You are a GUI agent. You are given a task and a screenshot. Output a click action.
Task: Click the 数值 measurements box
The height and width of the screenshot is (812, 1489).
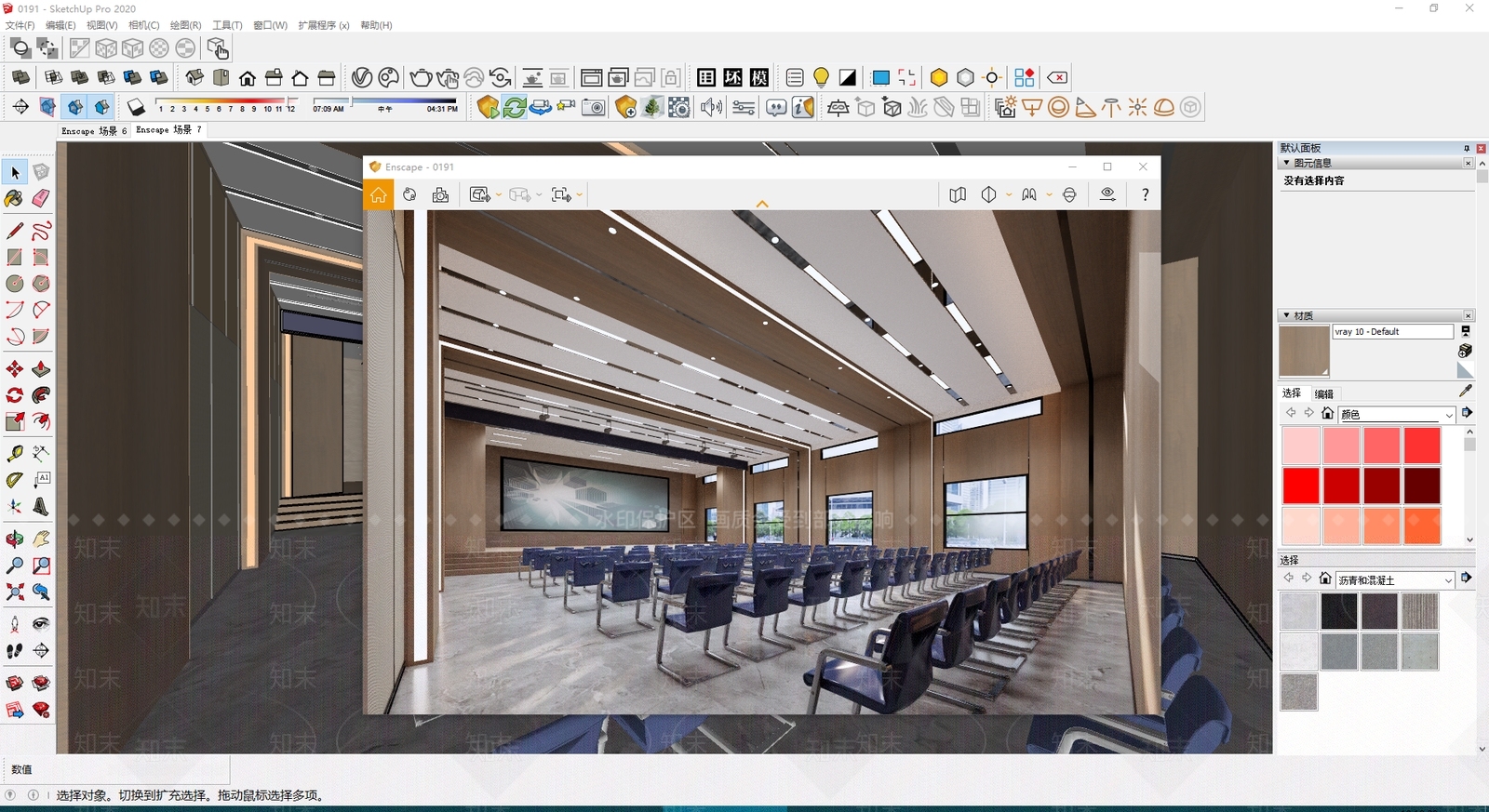tap(116, 769)
